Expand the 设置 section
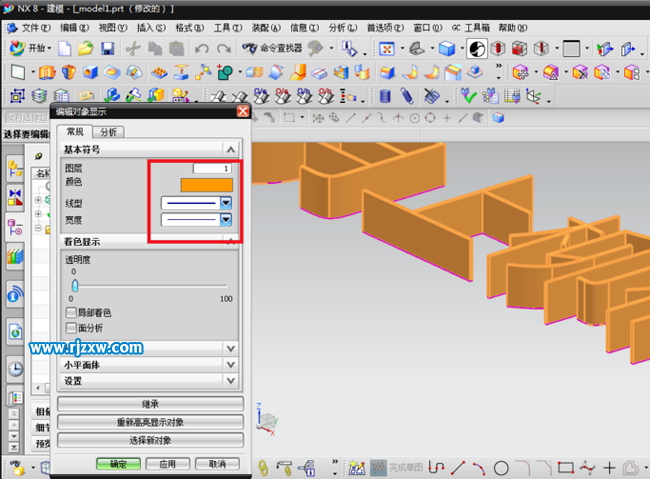The height and width of the screenshot is (479, 650). tap(231, 381)
